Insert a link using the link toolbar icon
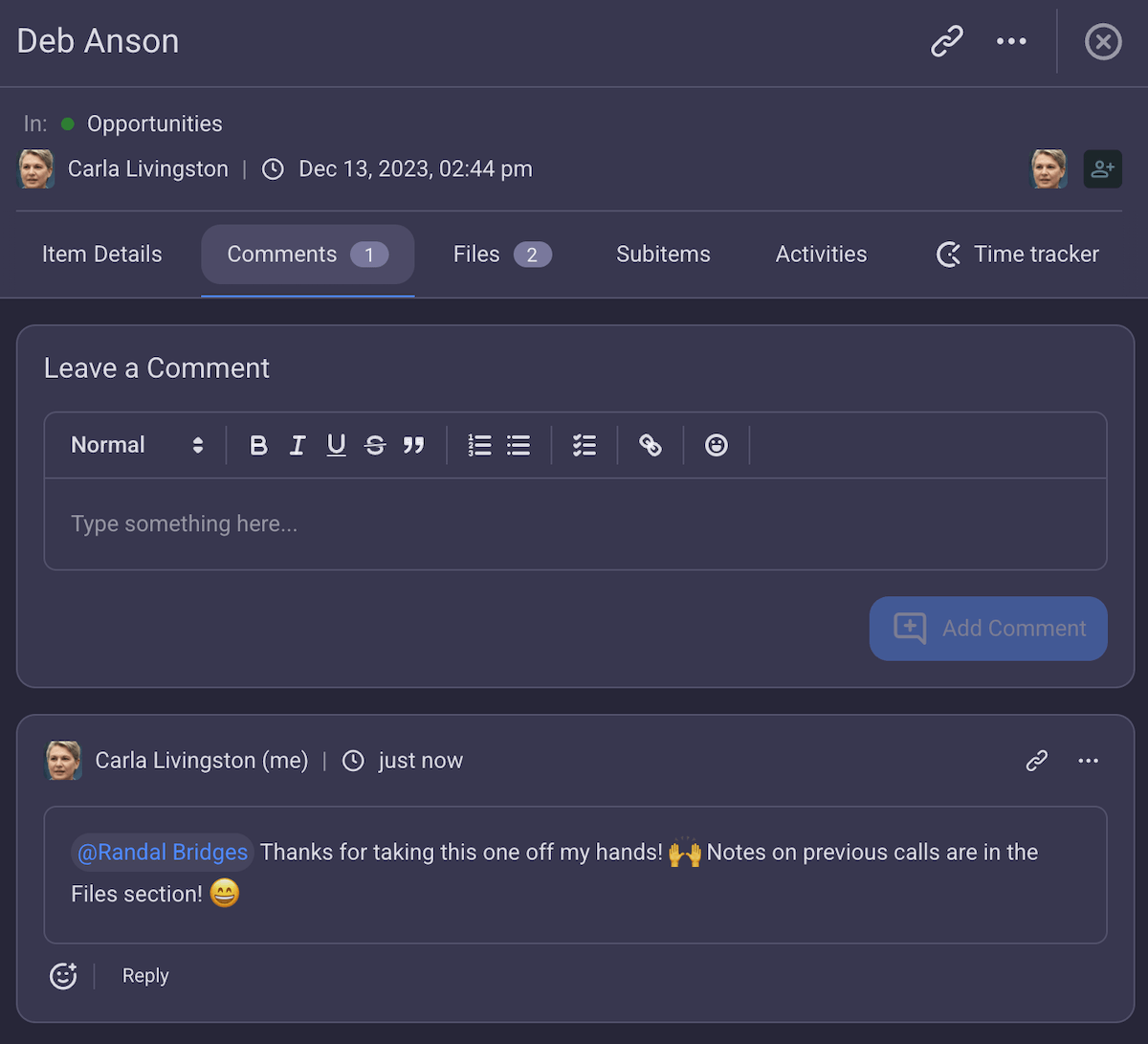 pos(651,445)
